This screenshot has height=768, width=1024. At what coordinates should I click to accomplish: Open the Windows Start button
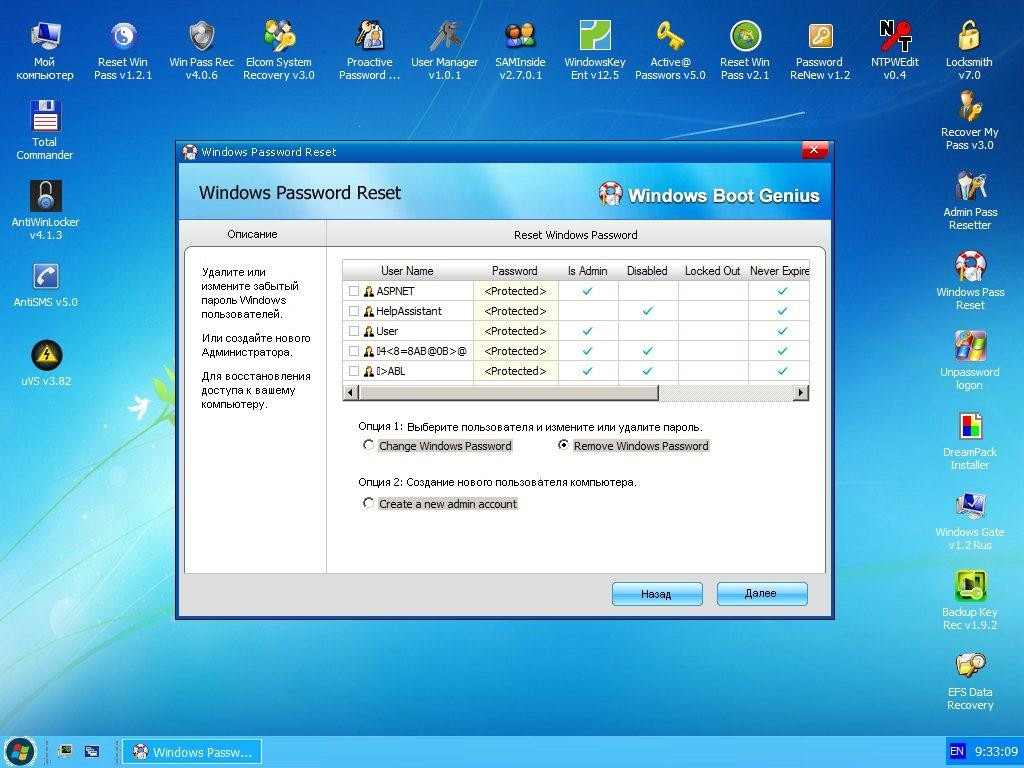(20, 752)
